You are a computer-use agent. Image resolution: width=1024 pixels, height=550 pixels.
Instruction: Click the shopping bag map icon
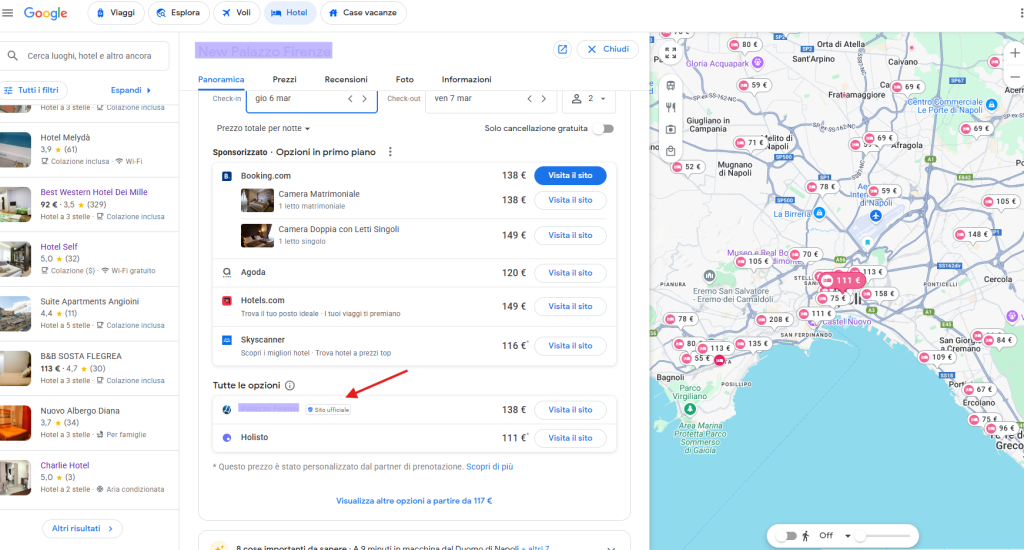pos(671,151)
